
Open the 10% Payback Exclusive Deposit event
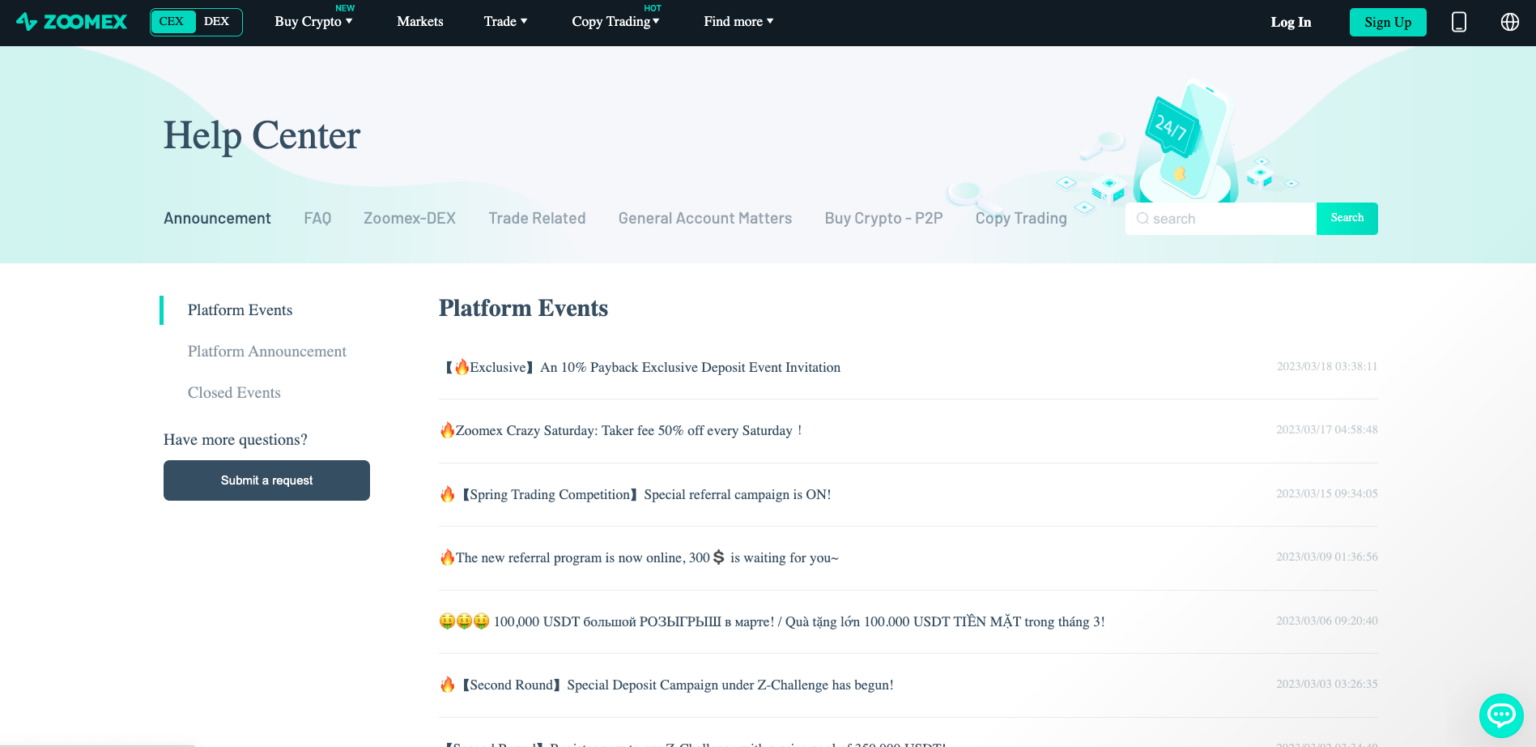(x=641, y=367)
